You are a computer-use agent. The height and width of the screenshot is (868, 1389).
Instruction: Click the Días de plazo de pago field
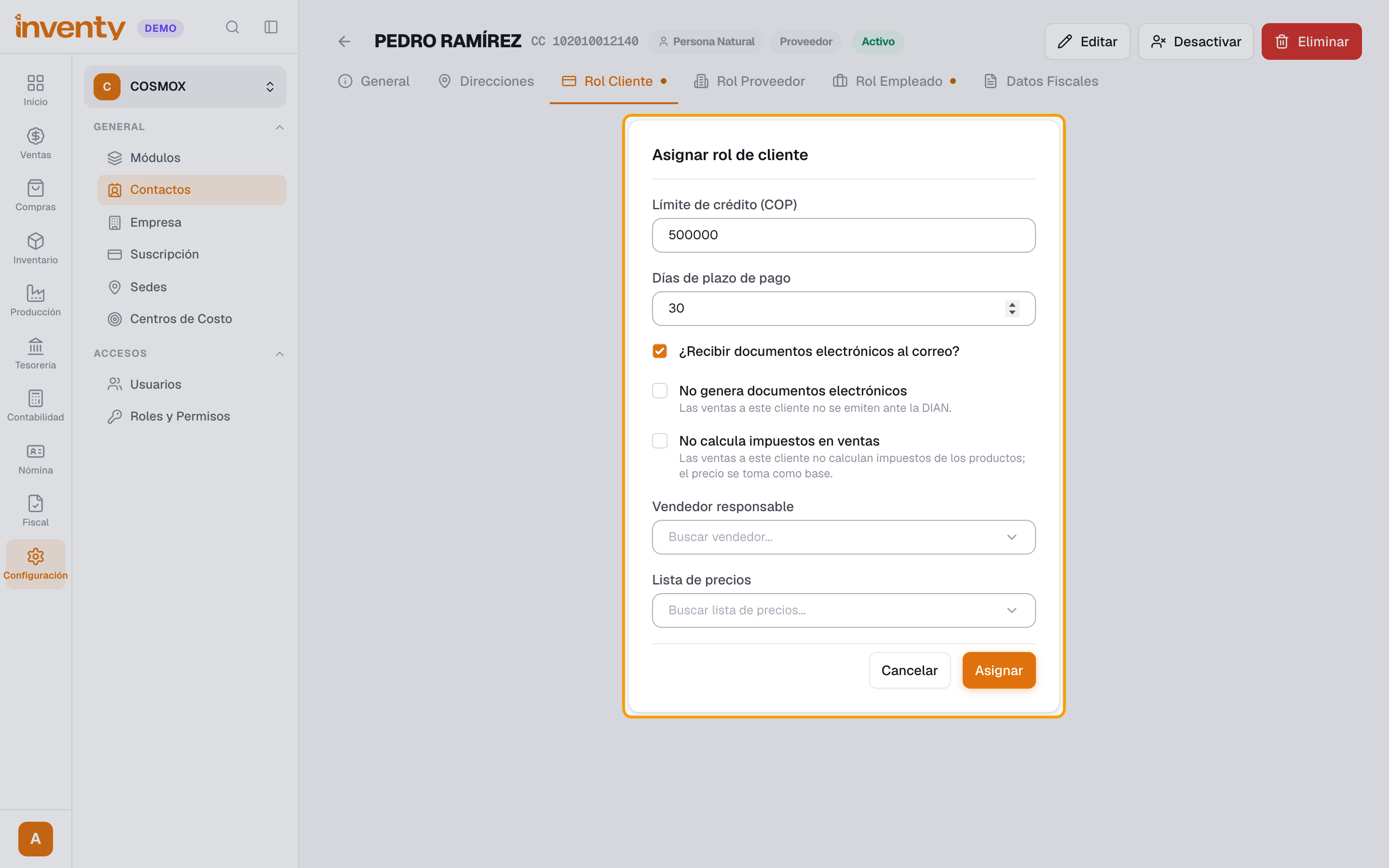[843, 309]
